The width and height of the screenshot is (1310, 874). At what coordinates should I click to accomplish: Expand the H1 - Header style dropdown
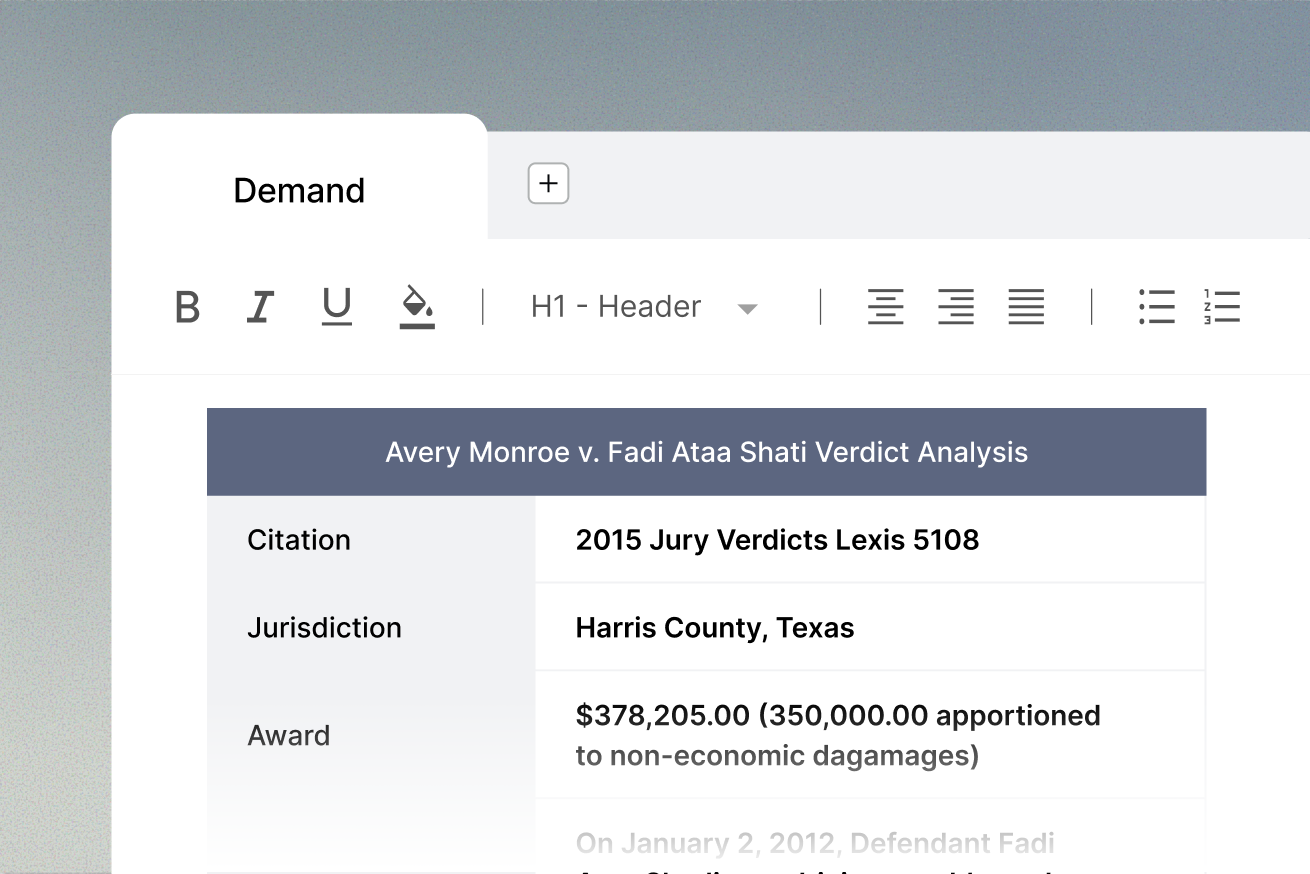[746, 308]
